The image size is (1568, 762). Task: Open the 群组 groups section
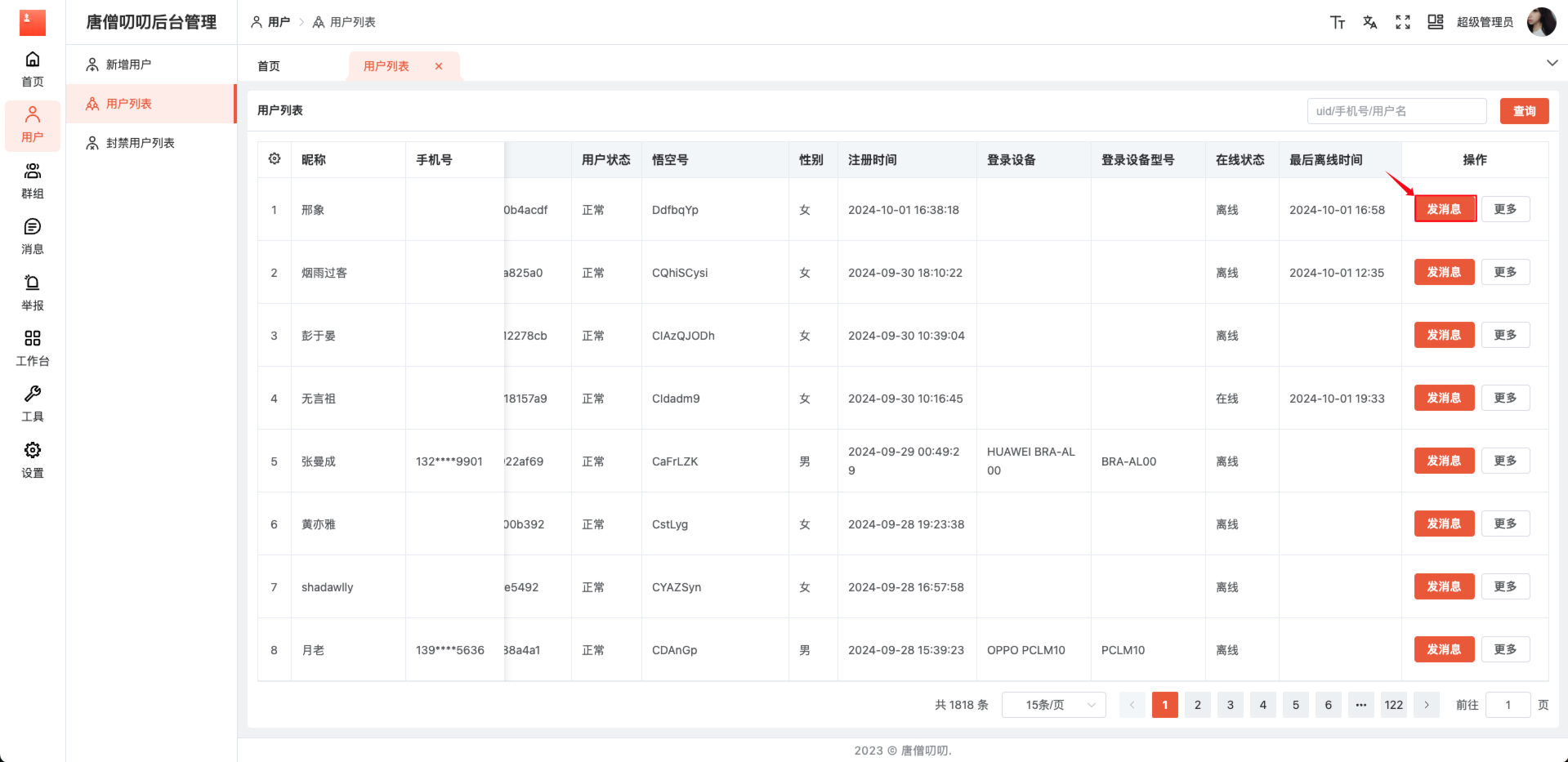[x=32, y=180]
